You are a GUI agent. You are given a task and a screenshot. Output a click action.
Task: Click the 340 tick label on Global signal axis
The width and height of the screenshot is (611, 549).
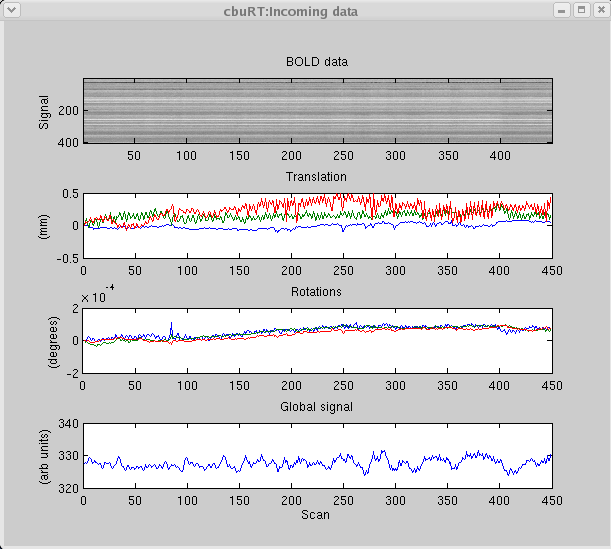(67, 424)
